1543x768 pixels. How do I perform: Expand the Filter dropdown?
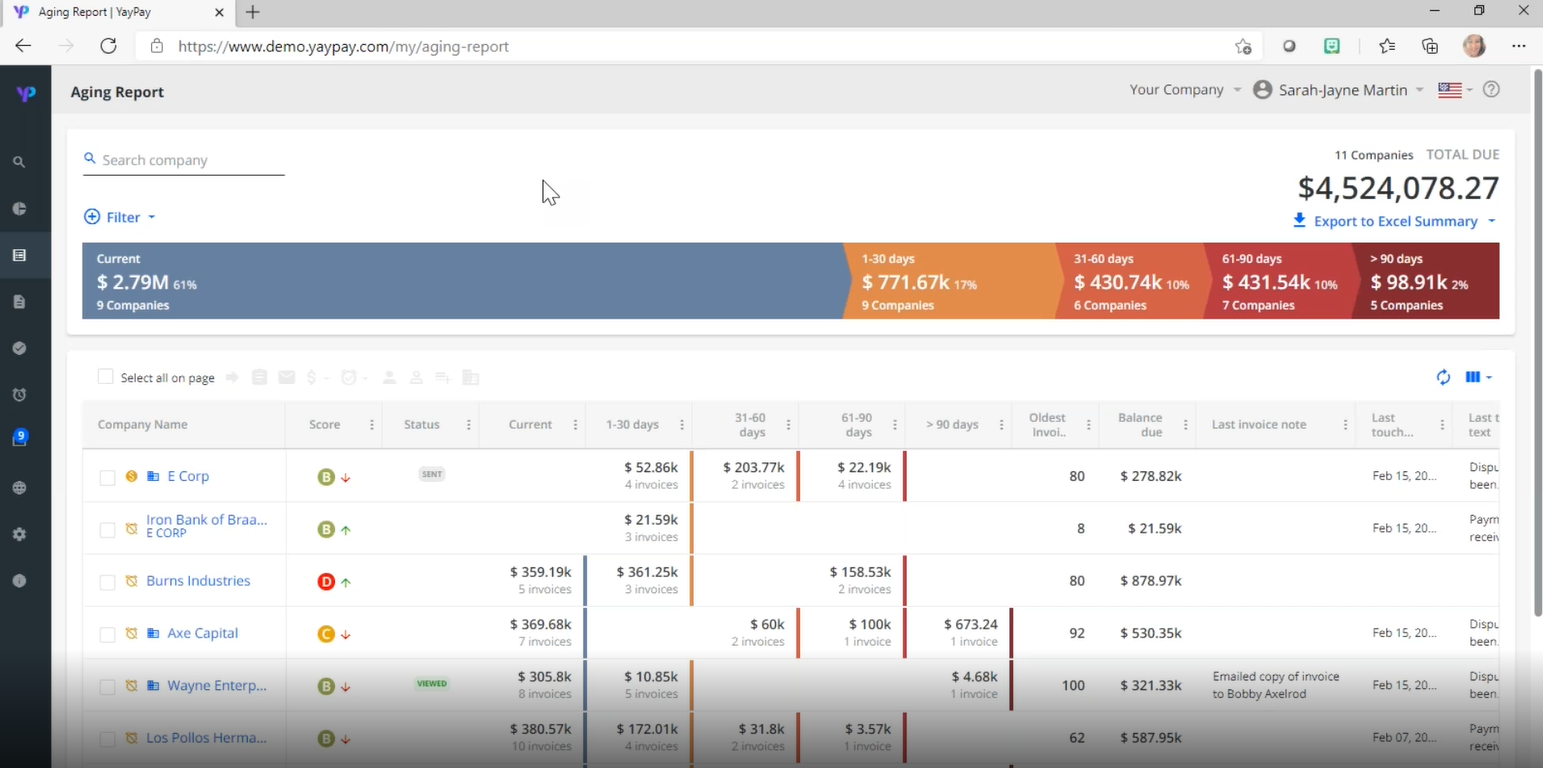[x=120, y=217]
